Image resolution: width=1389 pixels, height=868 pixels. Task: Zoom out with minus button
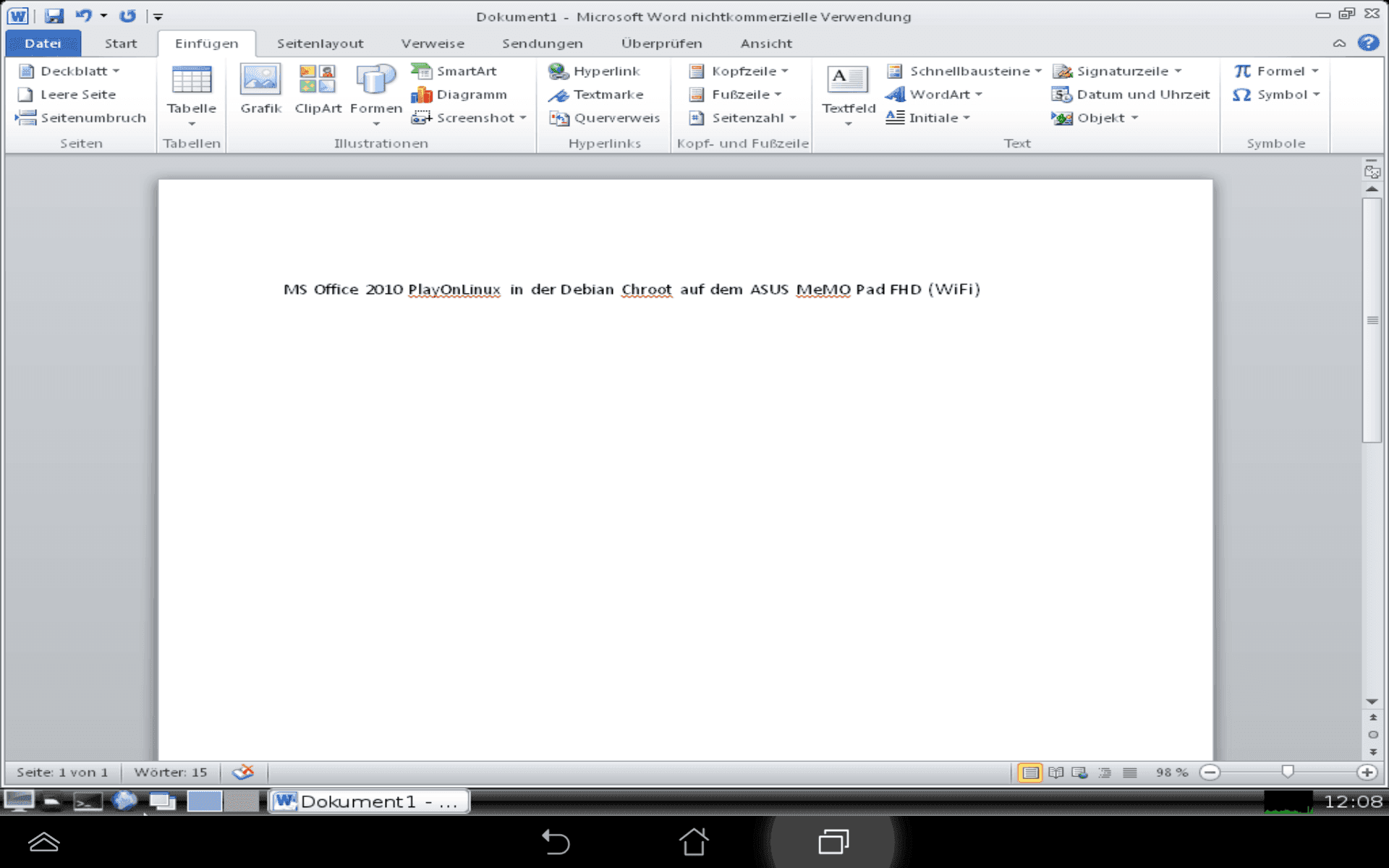1210,772
